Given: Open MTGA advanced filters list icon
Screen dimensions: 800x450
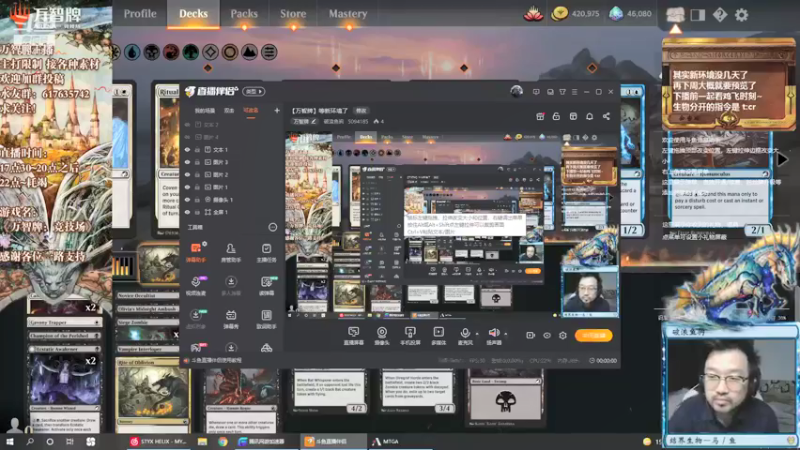Looking at the screenshot, I should click(269, 52).
